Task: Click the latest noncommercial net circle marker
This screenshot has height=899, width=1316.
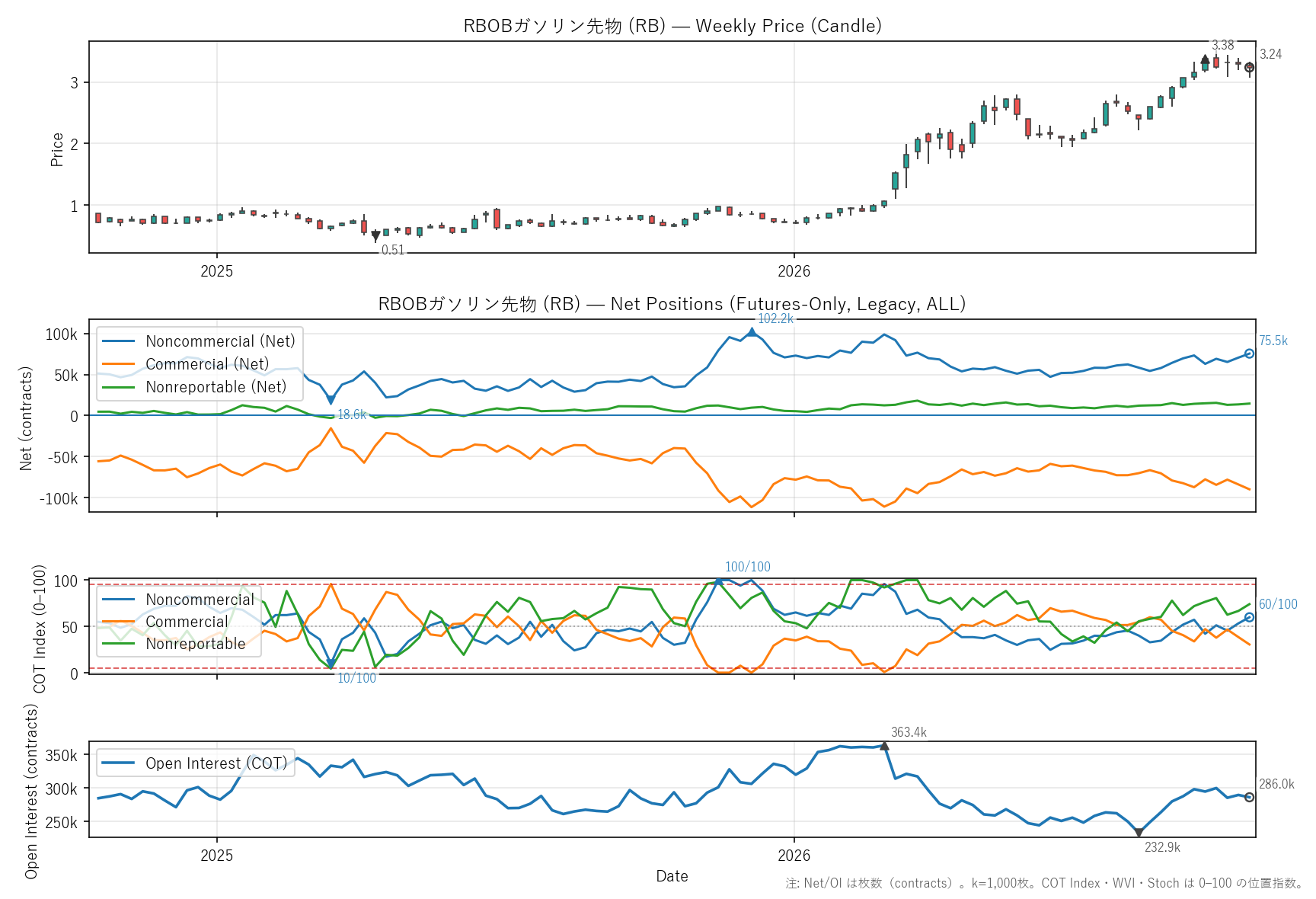Action: pyautogui.click(x=1250, y=354)
